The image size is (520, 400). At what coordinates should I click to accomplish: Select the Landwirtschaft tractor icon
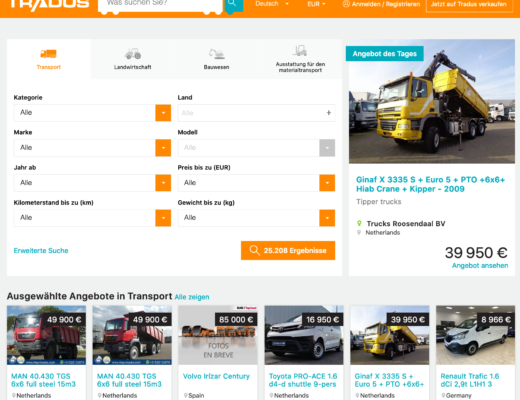(133, 54)
